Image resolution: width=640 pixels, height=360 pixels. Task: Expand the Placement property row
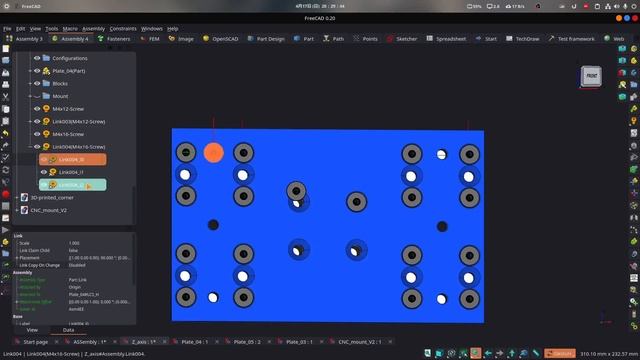17,258
